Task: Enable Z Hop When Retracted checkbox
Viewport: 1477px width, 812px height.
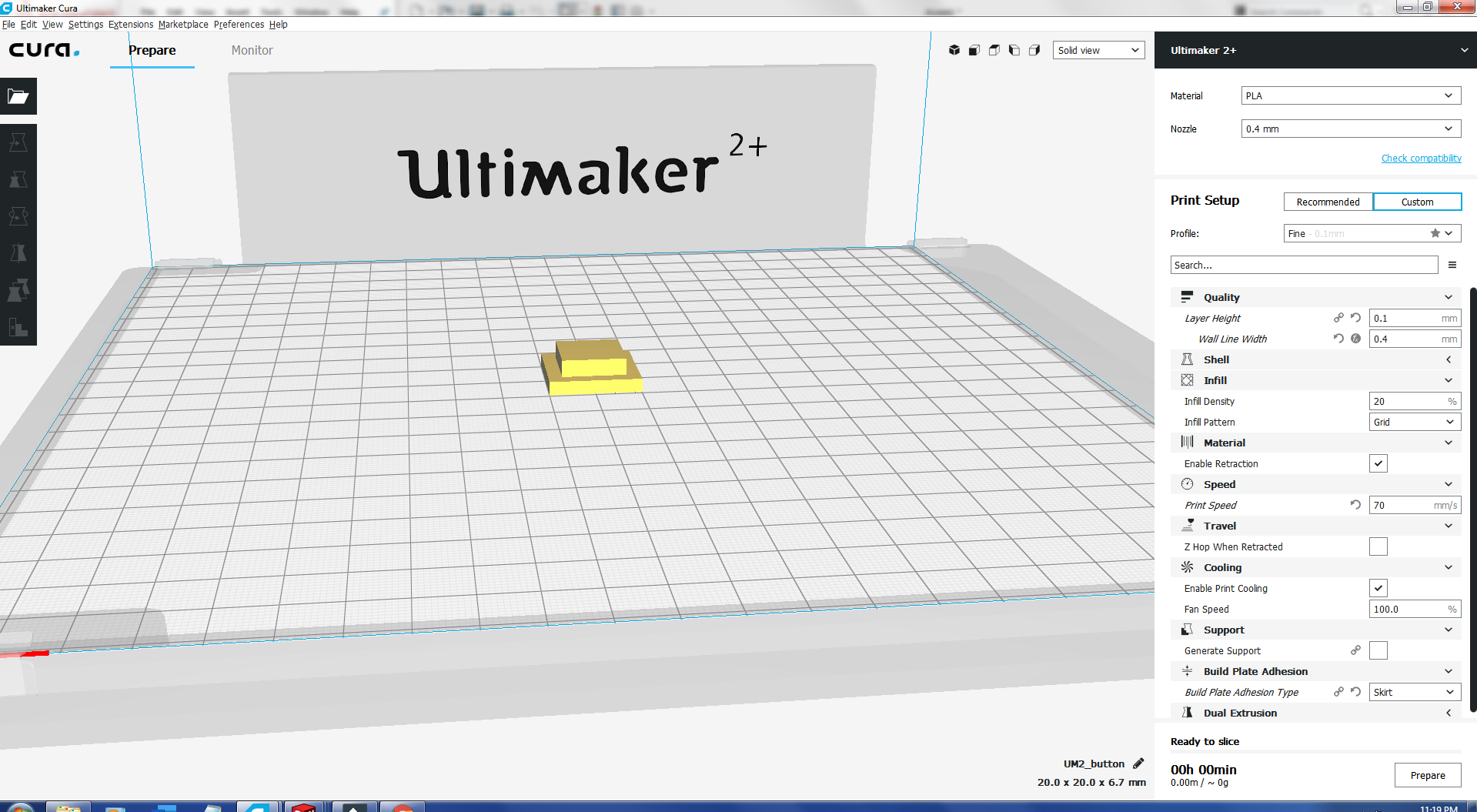Action: coord(1378,546)
